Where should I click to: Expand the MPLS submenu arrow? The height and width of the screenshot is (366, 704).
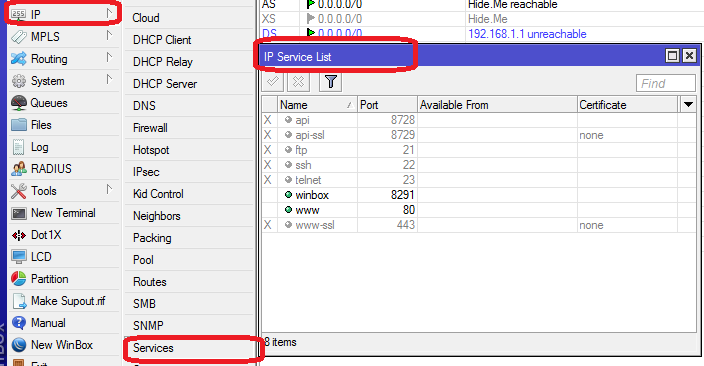pyautogui.click(x=109, y=35)
